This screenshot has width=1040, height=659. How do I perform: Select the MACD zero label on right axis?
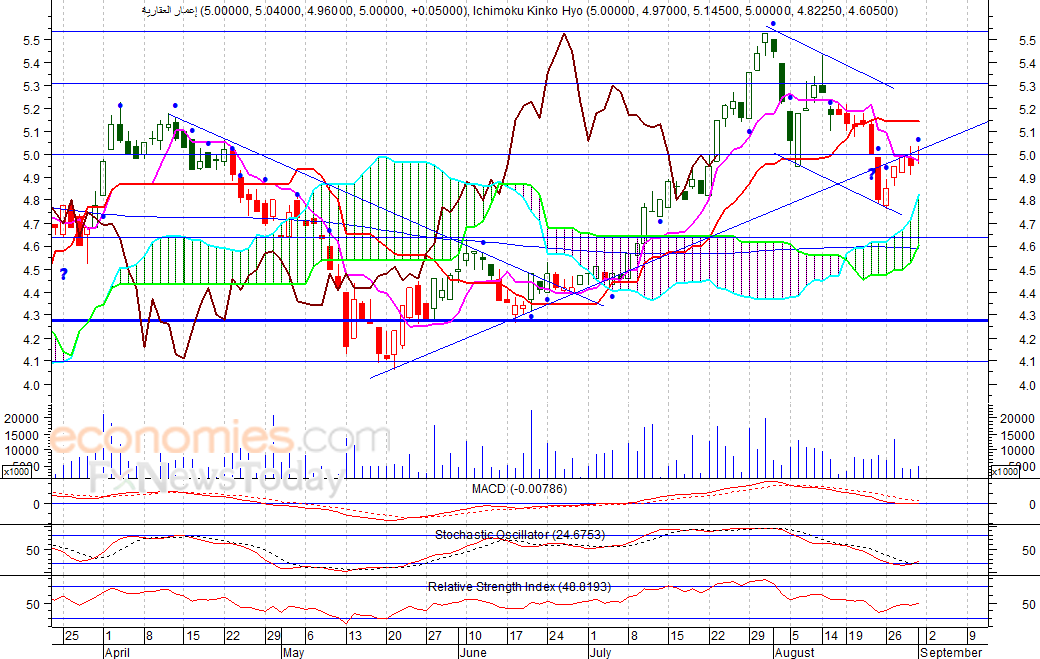1031,505
